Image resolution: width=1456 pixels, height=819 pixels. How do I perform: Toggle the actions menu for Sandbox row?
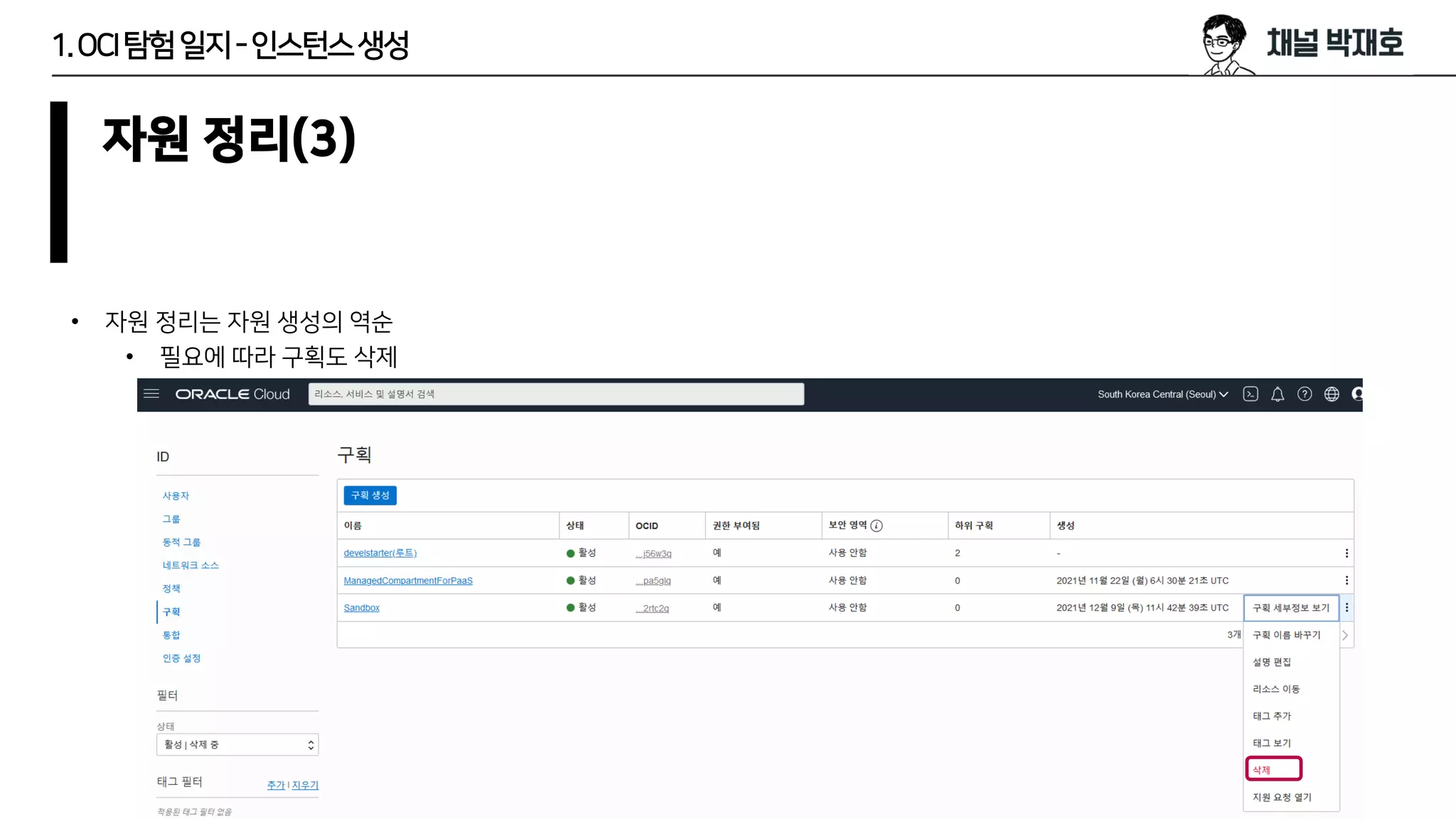pyautogui.click(x=1347, y=607)
